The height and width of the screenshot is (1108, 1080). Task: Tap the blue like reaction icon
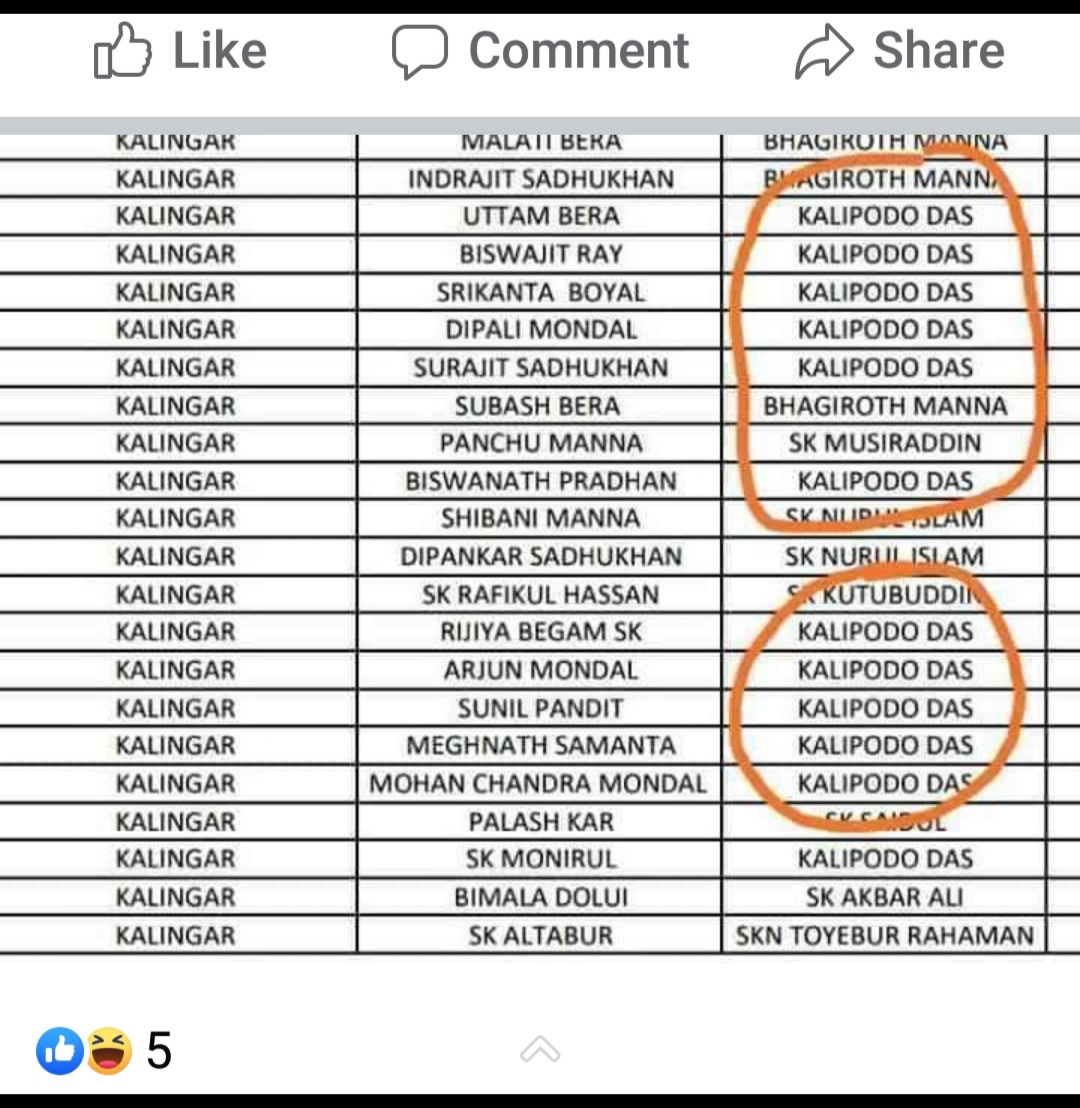click(59, 1051)
